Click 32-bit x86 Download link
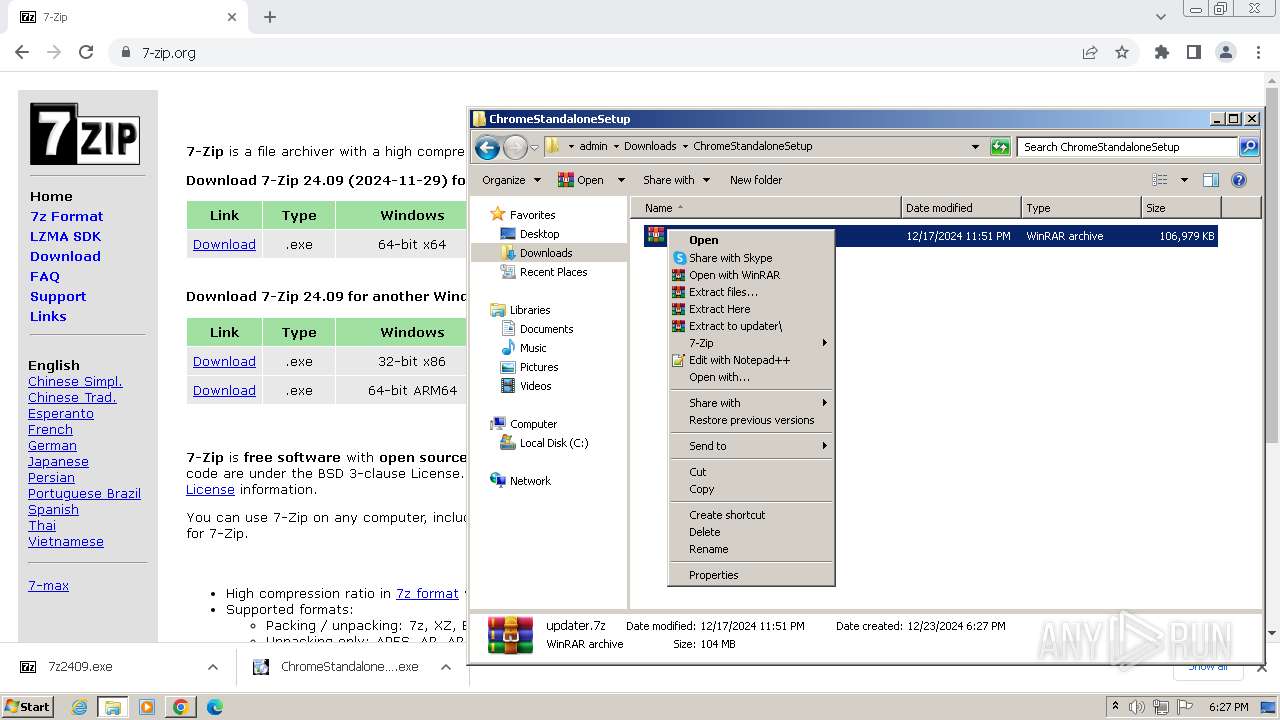Screen dimensions: 1280x720 tap(224, 361)
